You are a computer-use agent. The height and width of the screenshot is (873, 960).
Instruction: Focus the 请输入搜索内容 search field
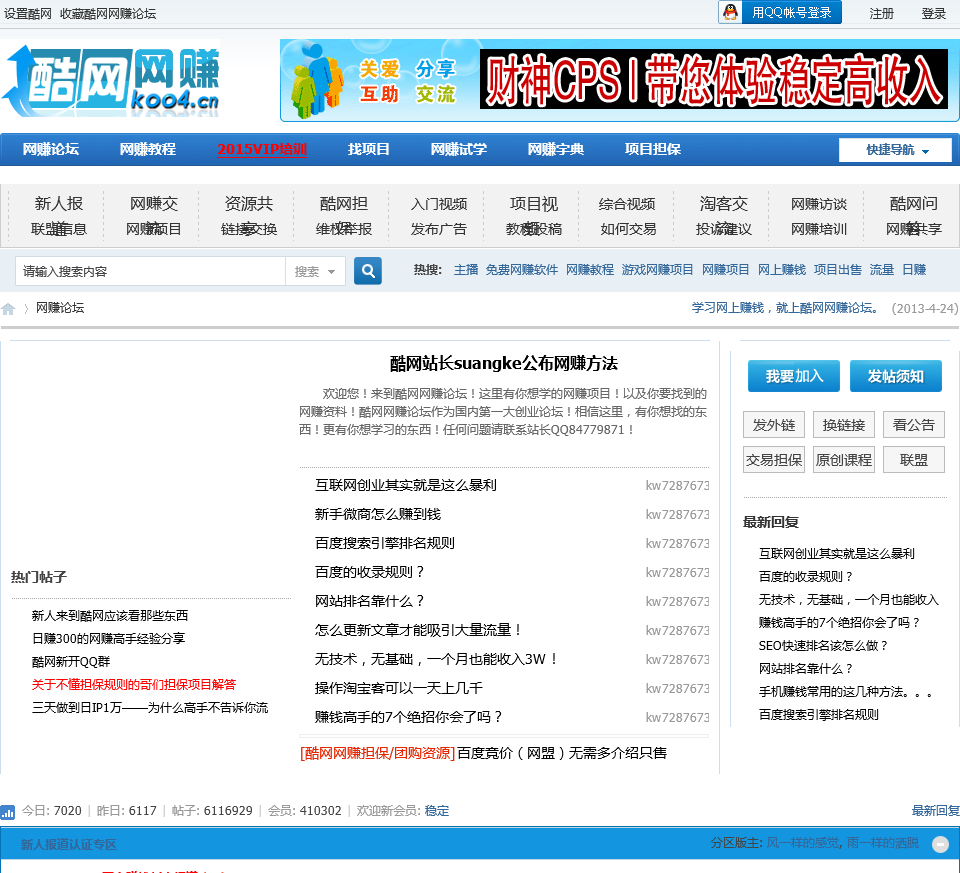pyautogui.click(x=150, y=271)
